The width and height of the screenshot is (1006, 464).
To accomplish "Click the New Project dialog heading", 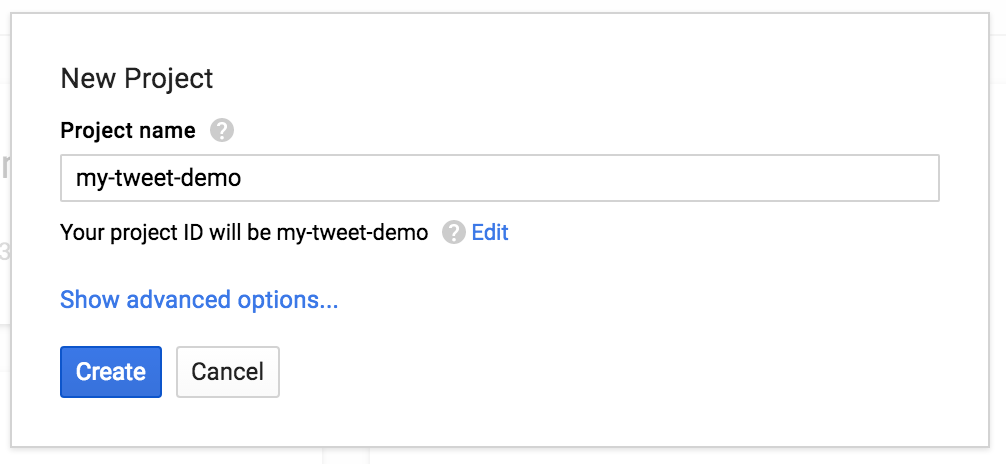I will tap(137, 78).
